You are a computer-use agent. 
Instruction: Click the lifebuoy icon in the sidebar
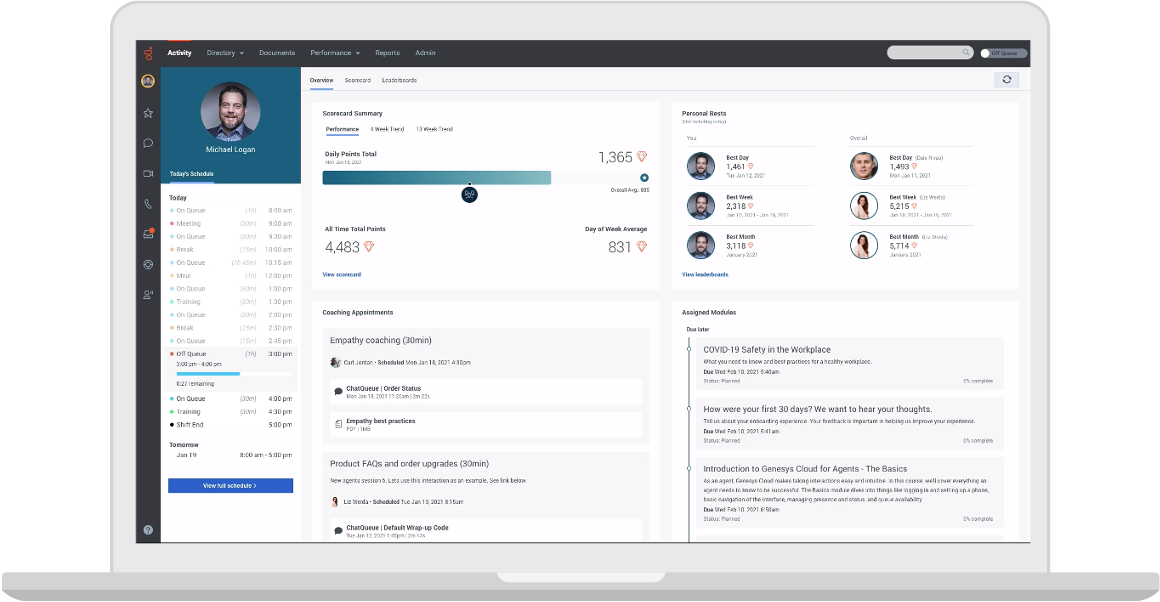tap(148, 264)
